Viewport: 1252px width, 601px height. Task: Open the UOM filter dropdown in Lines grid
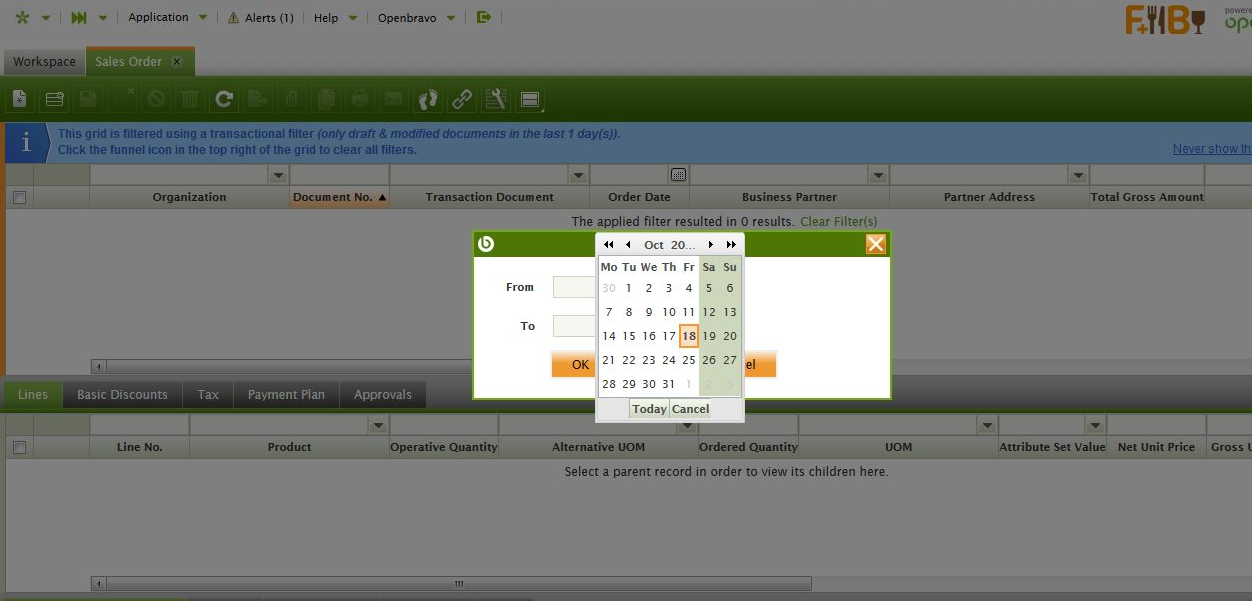point(987,425)
